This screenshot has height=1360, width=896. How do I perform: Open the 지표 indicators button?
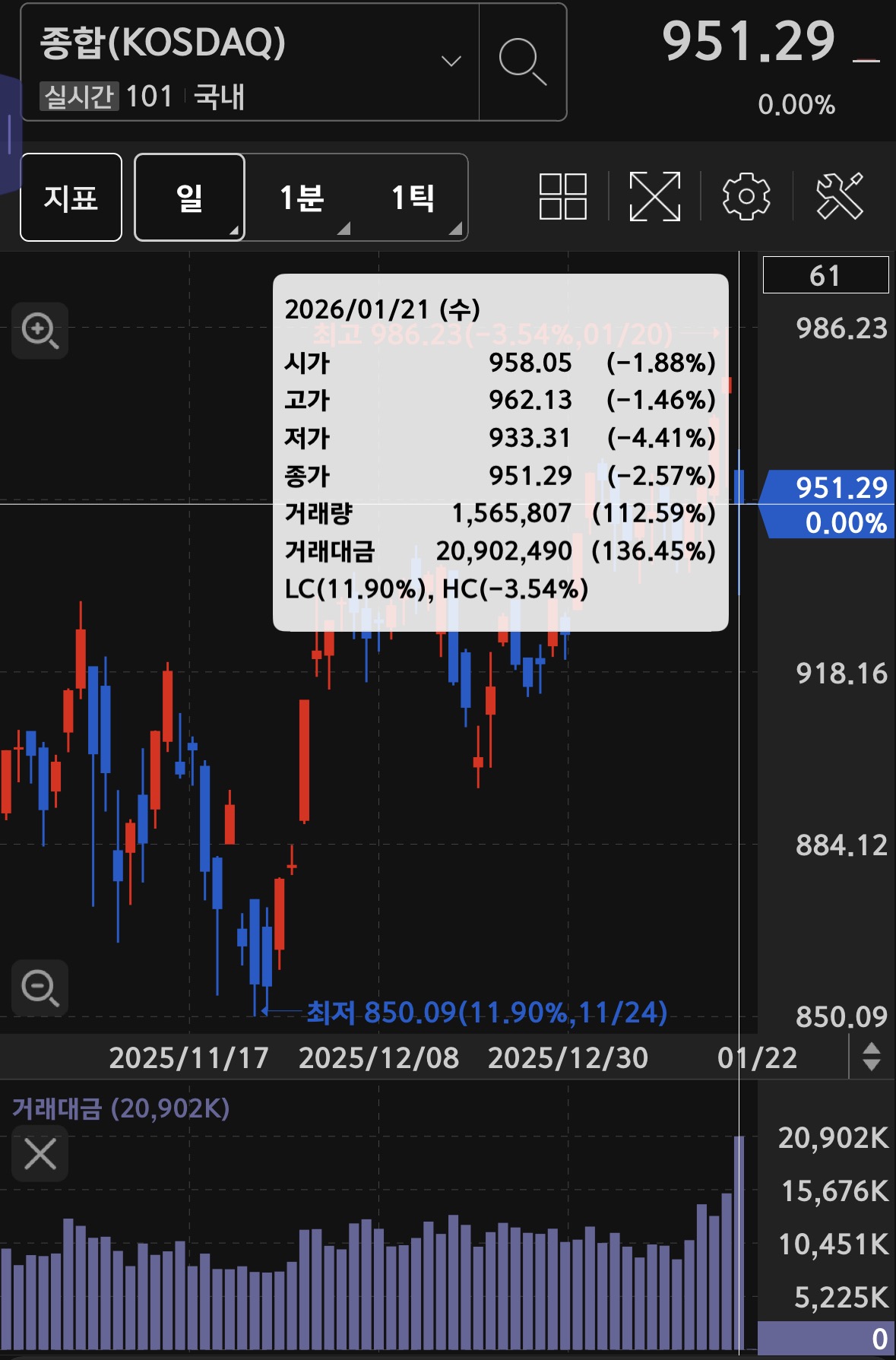71,198
